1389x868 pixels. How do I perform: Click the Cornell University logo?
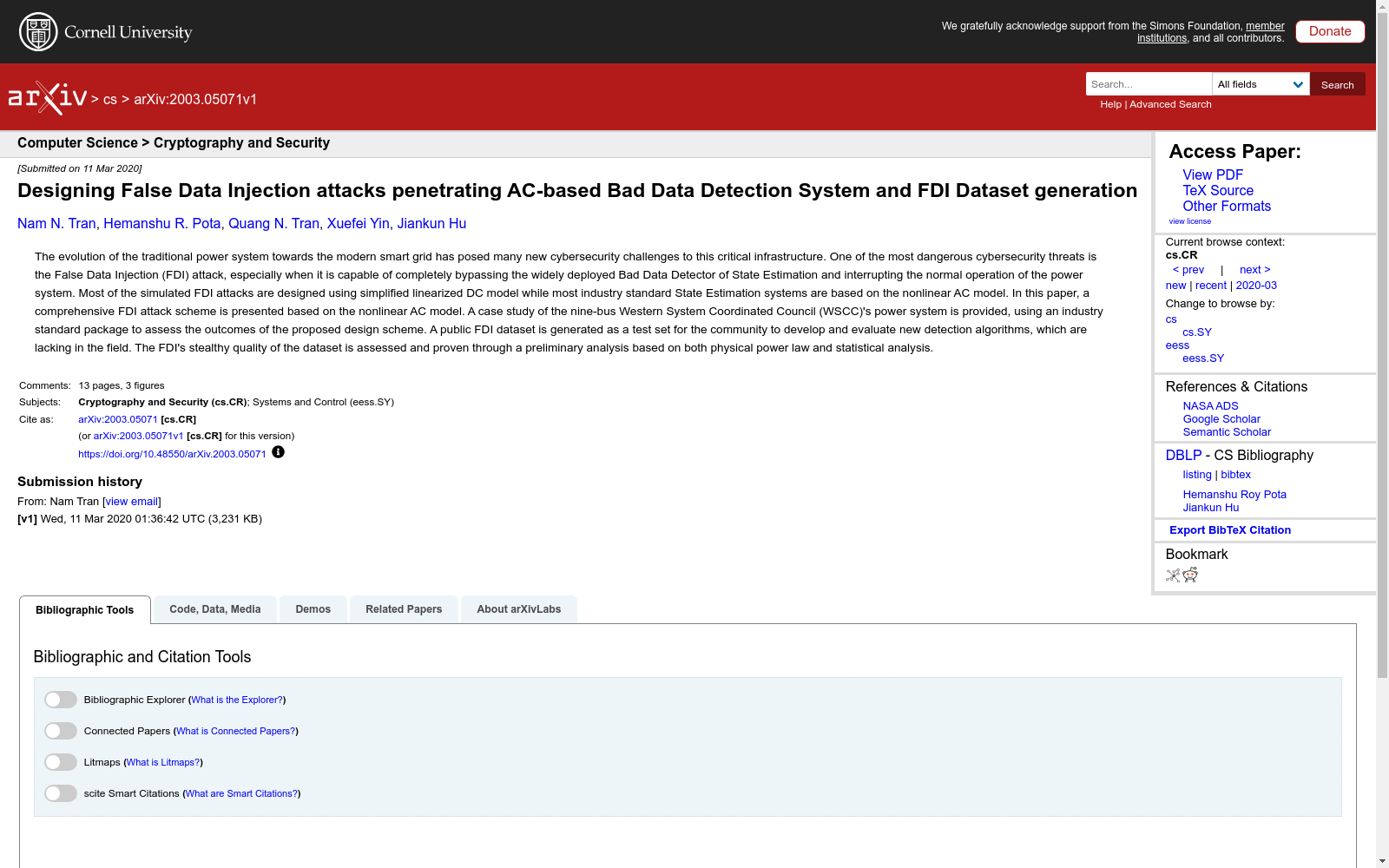(106, 32)
